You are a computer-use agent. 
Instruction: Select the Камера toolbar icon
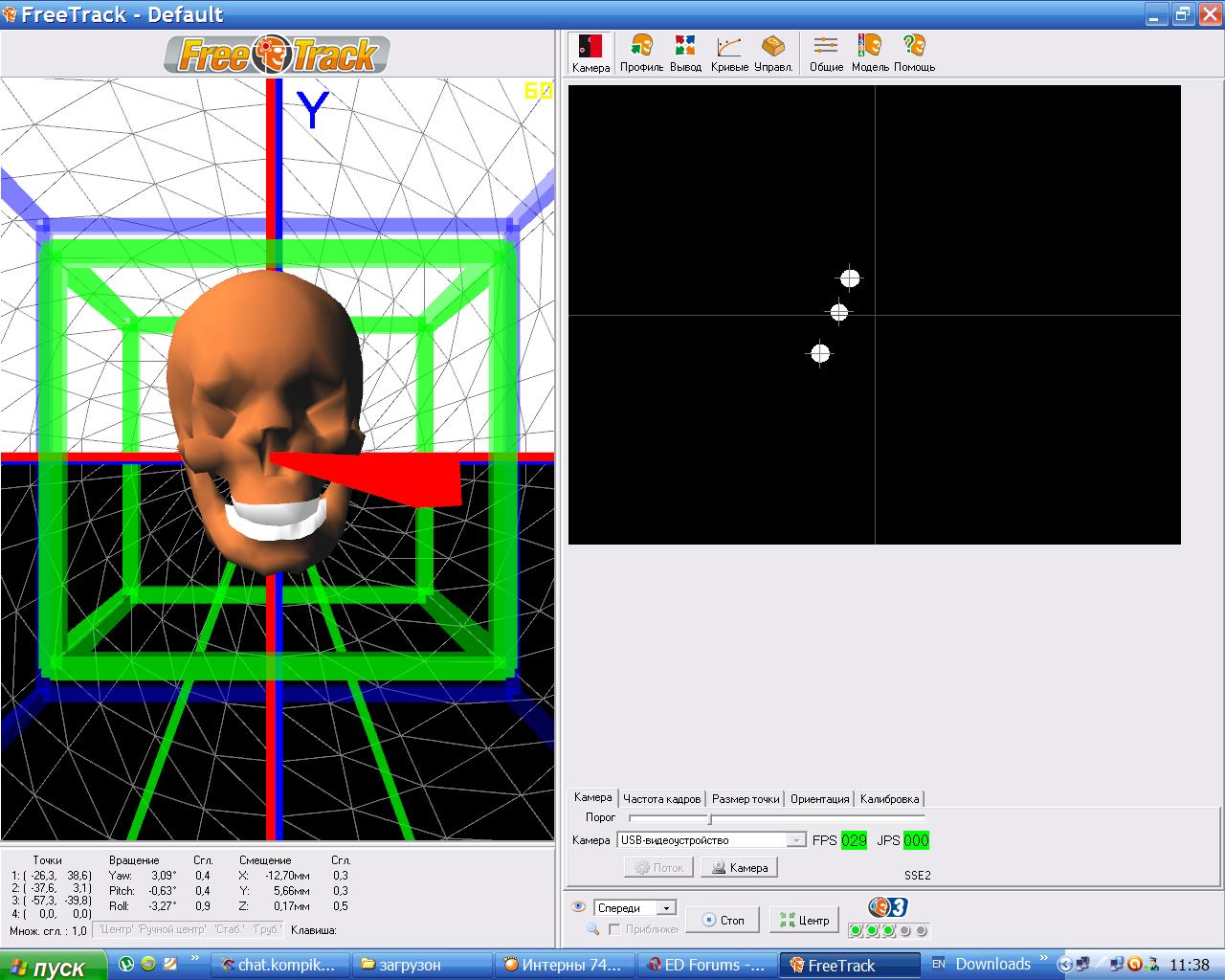coord(590,53)
